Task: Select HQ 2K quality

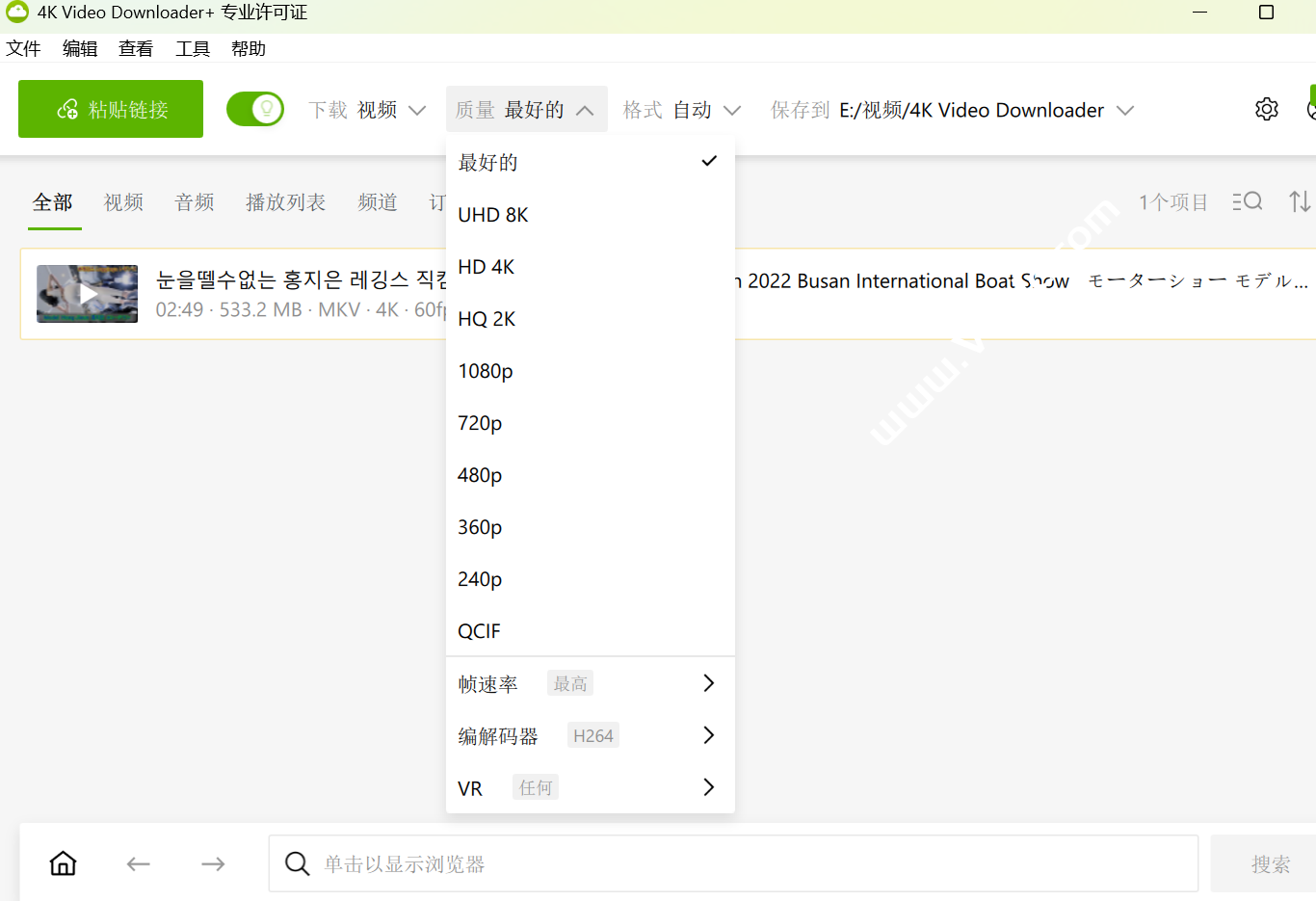Action: point(591,318)
